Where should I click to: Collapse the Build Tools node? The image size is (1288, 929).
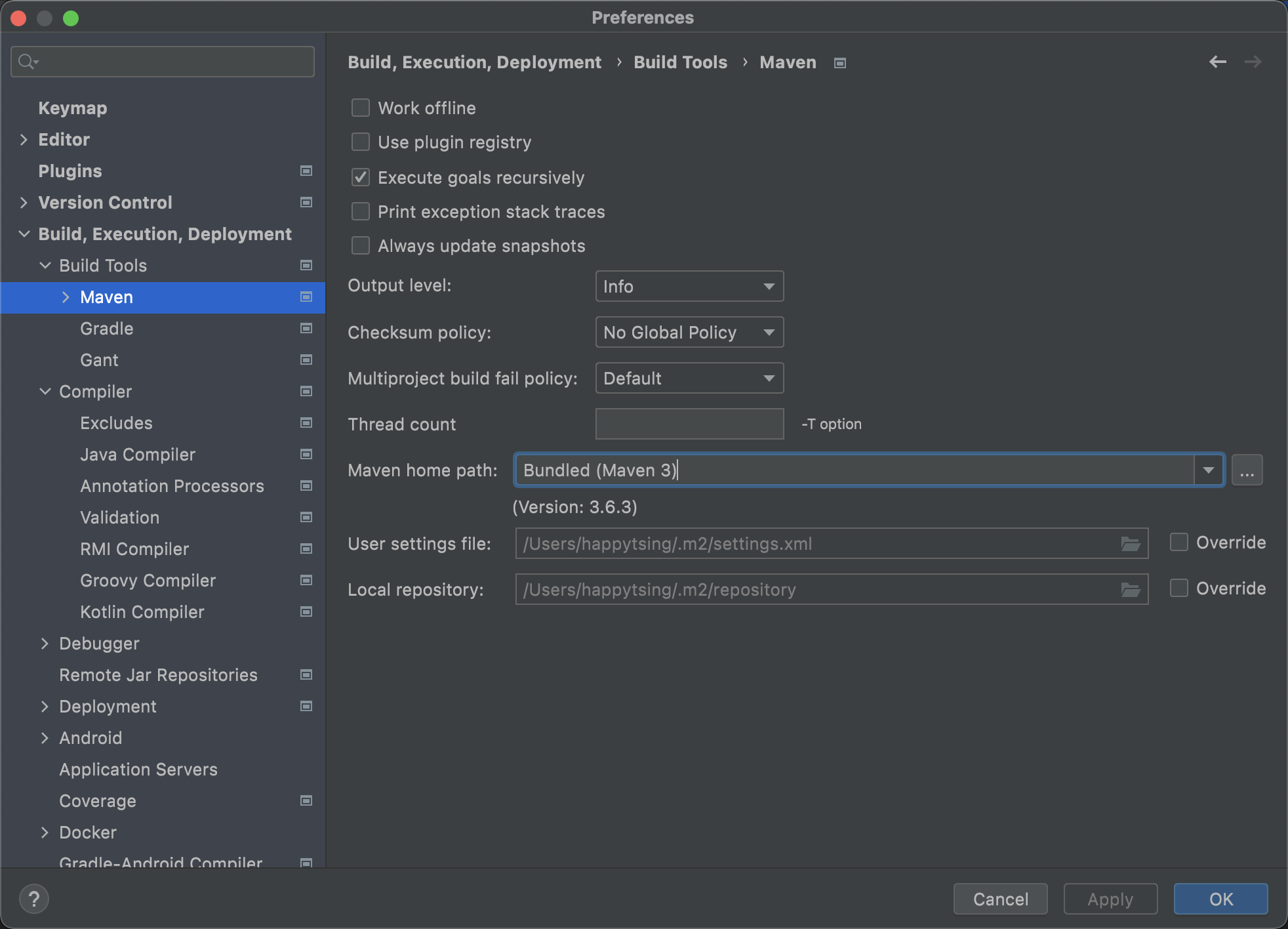point(45,266)
